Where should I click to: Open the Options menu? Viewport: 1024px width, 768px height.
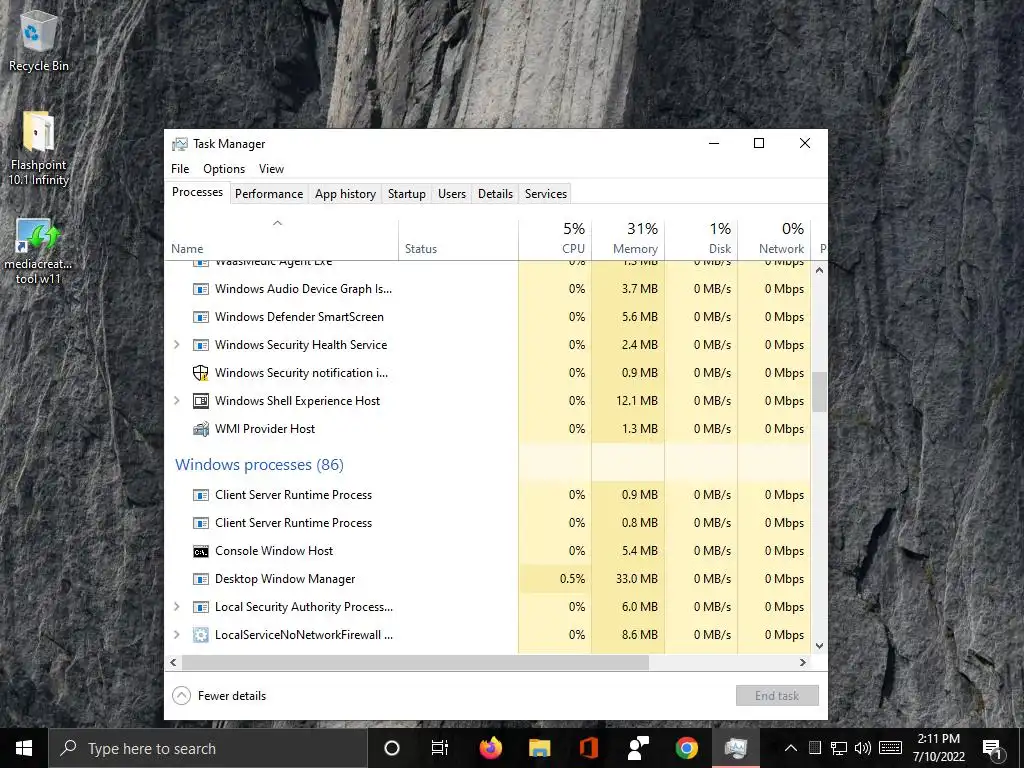(x=224, y=169)
